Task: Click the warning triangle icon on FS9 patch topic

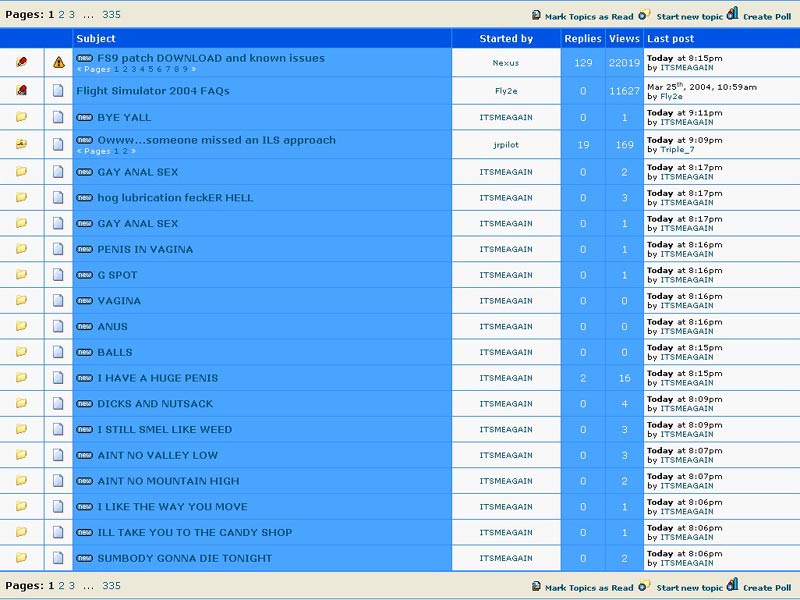Action: [58, 63]
